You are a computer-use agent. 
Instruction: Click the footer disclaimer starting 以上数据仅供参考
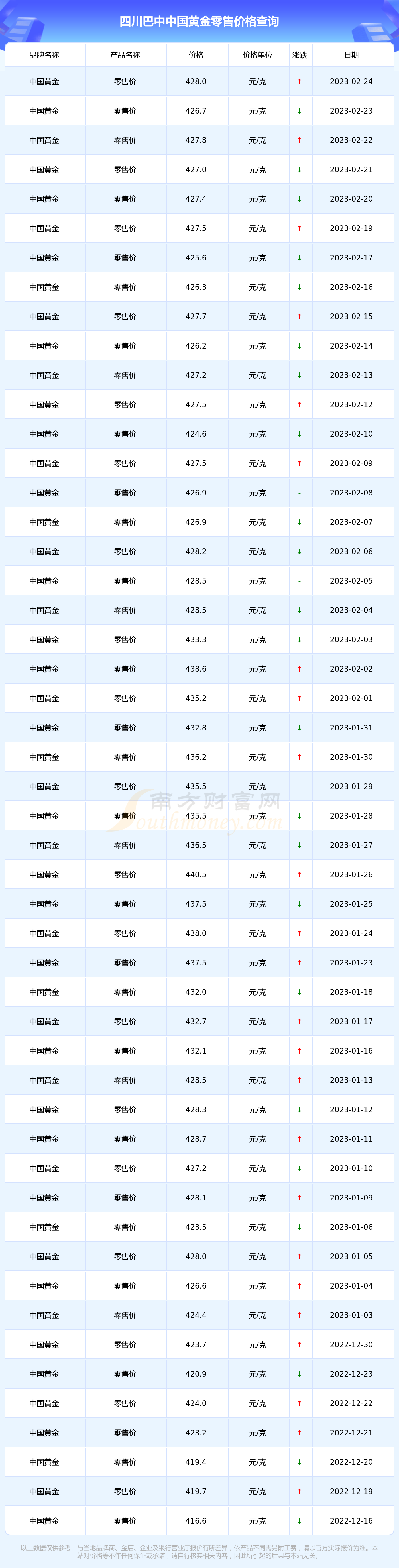coord(199,1551)
